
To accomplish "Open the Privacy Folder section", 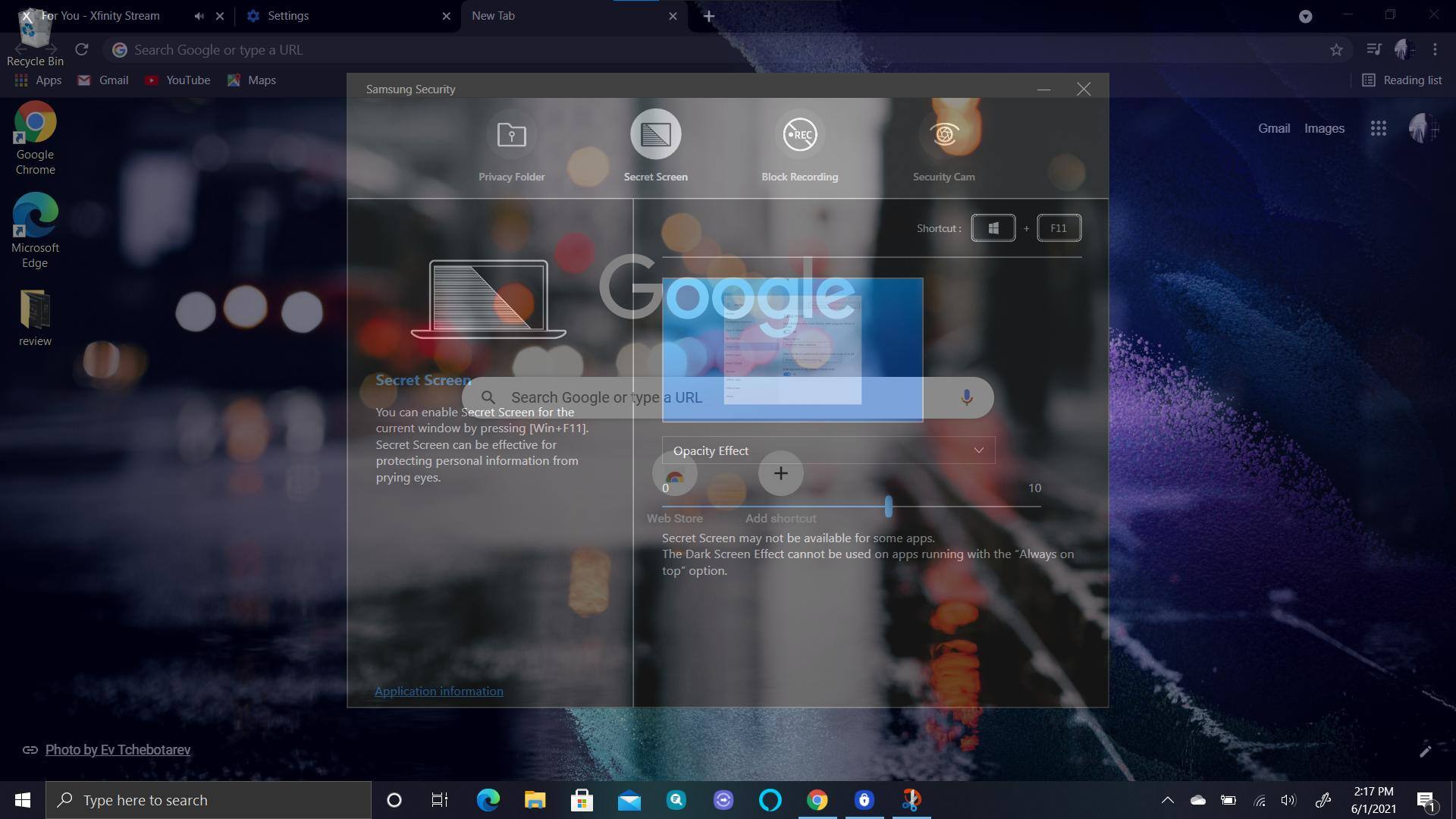I will pos(511,135).
